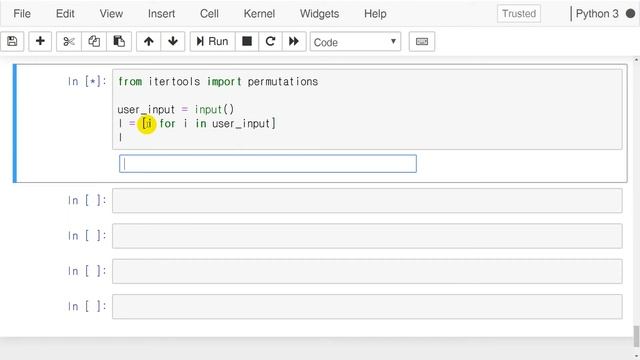The image size is (640, 360).
Task: Click the kernel busy indicator circle
Action: 630,13
